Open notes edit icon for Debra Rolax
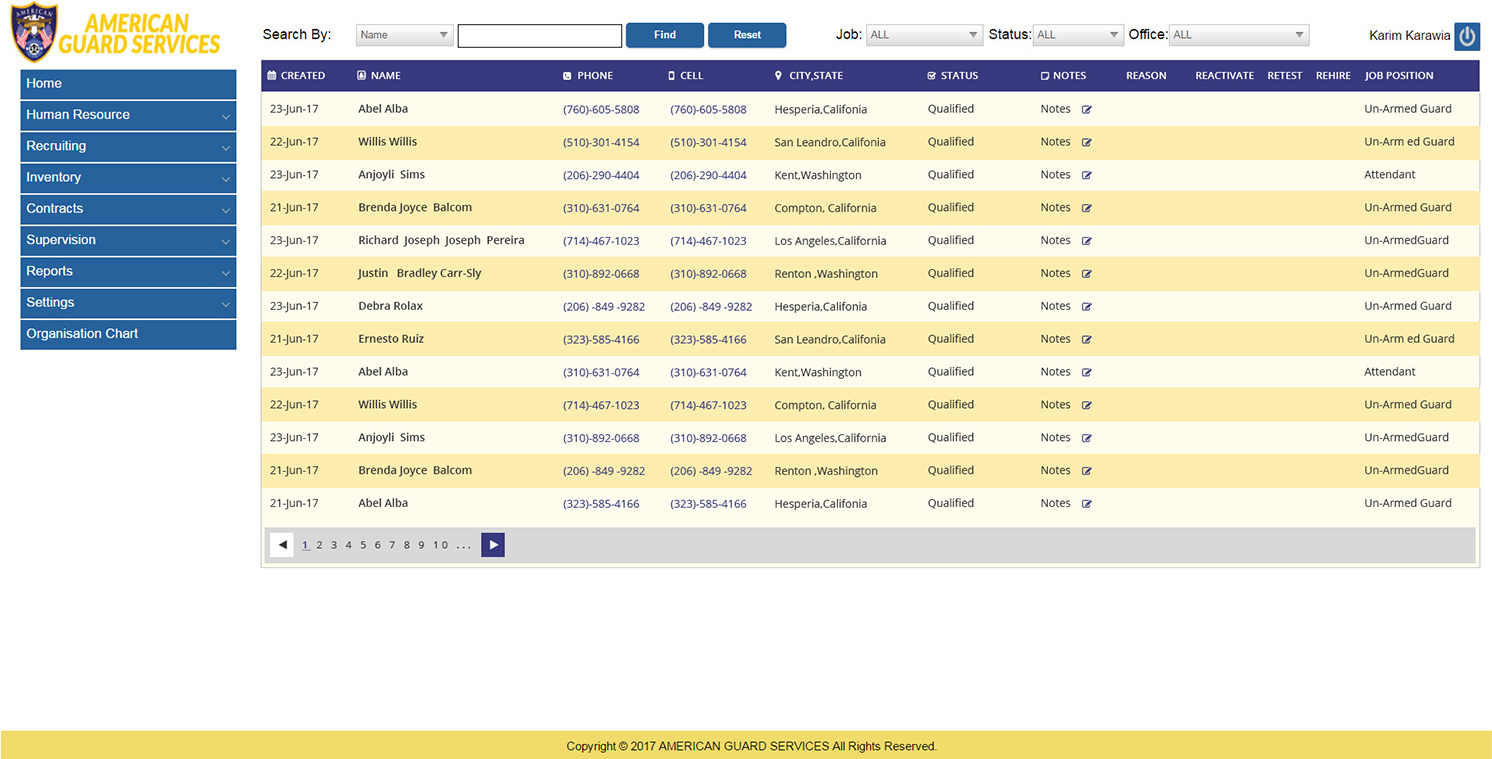 (x=1086, y=307)
